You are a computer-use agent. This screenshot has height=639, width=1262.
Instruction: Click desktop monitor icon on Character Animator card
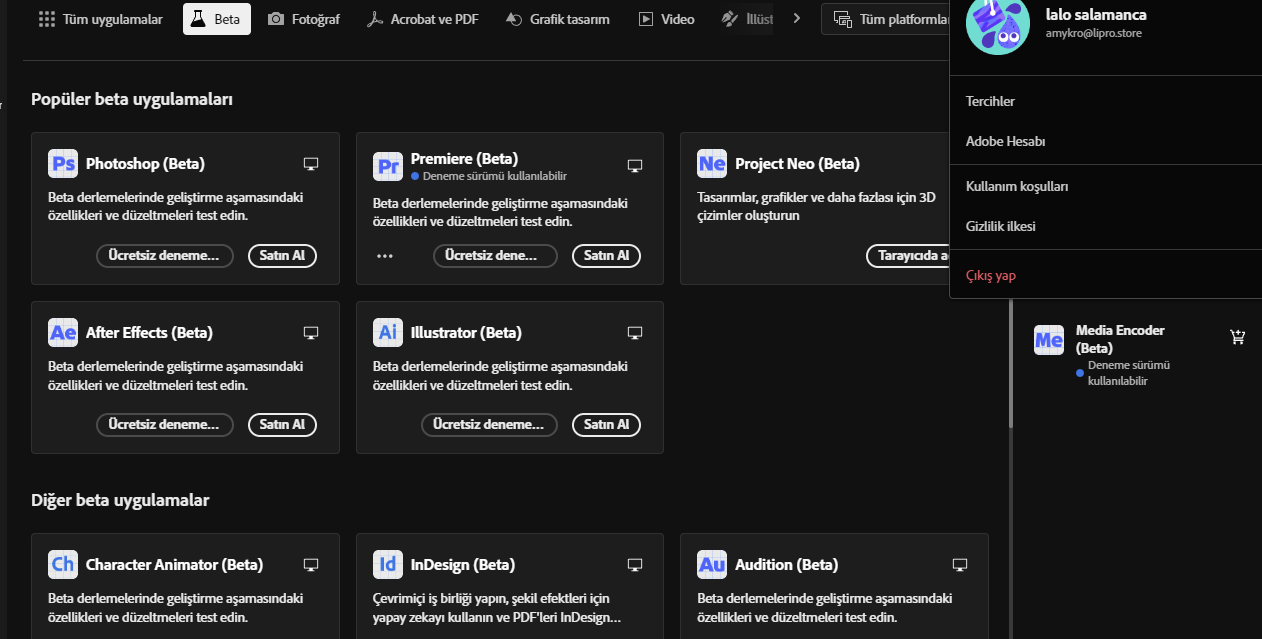point(311,565)
